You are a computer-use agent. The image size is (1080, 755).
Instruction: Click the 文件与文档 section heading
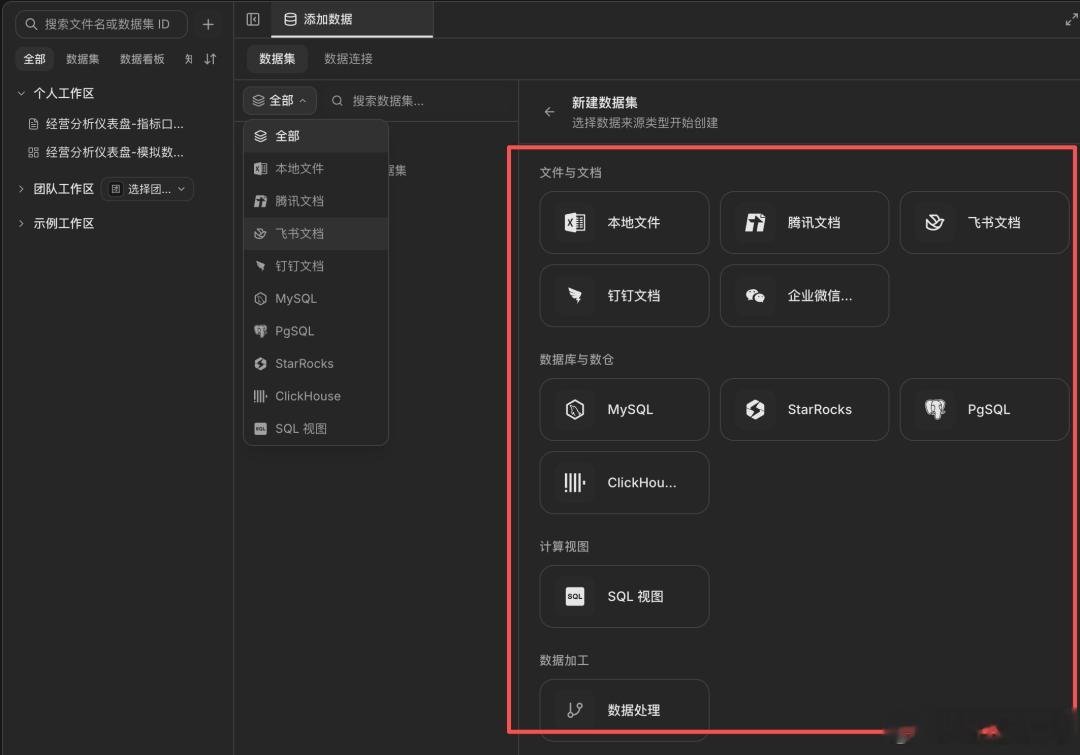pos(570,173)
